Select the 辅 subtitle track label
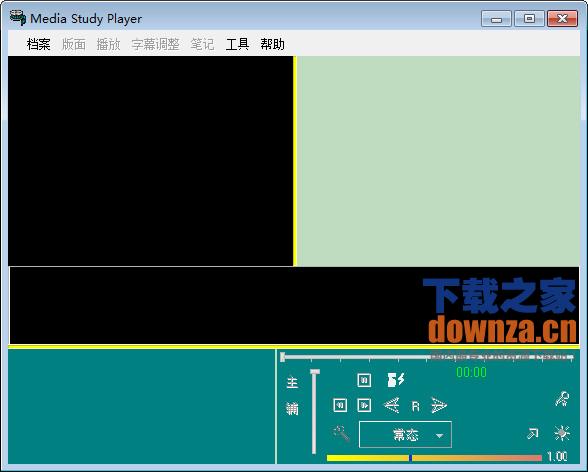 (x=292, y=408)
